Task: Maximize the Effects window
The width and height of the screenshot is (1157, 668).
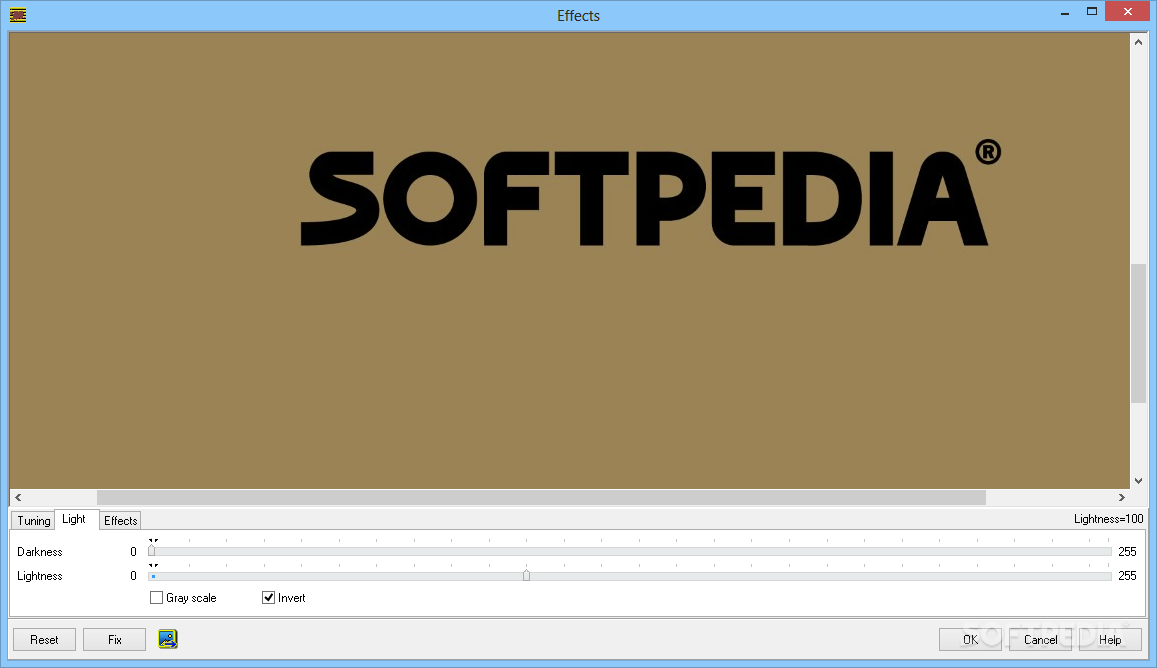Action: click(x=1092, y=12)
